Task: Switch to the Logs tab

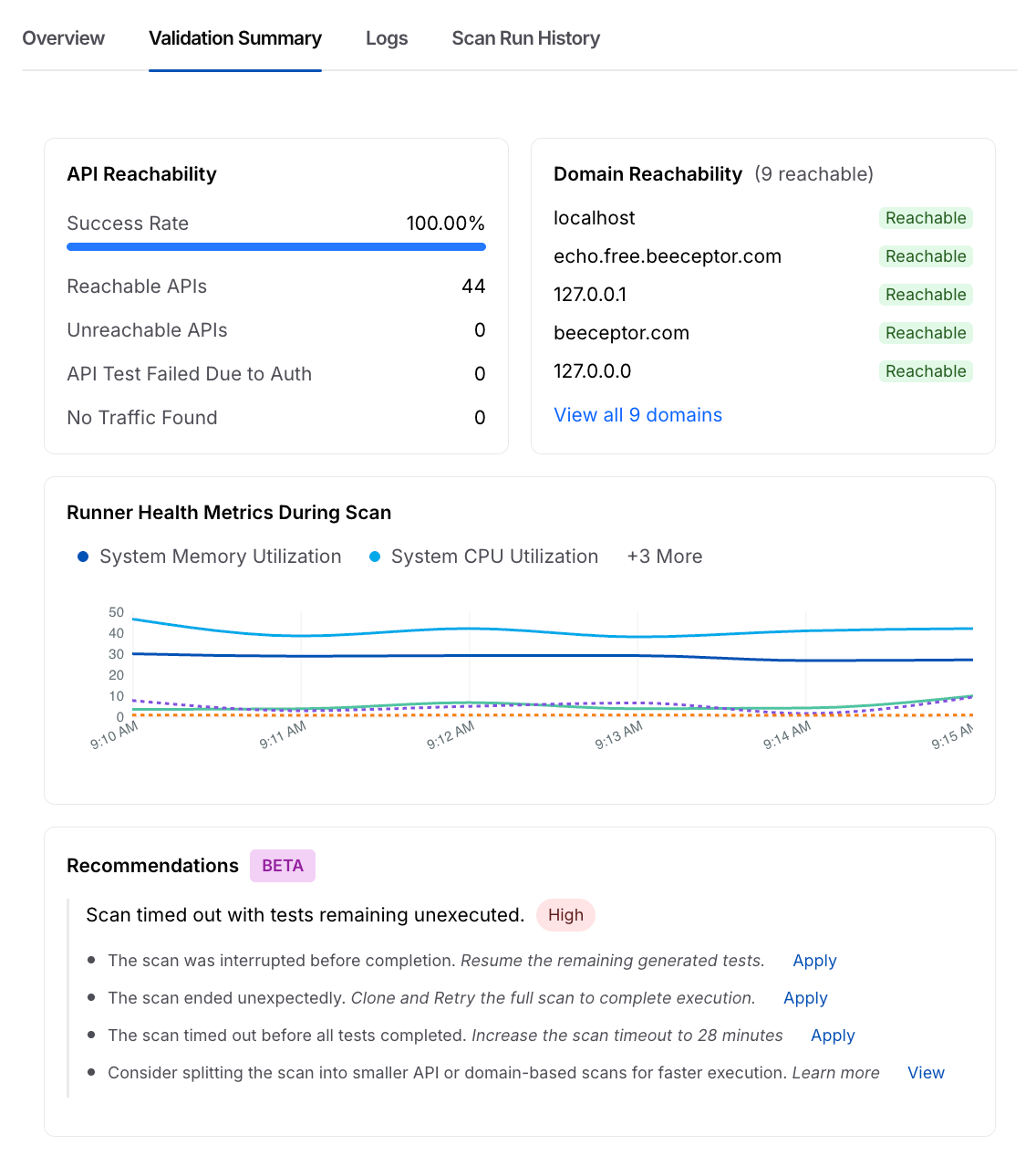Action: click(x=387, y=38)
